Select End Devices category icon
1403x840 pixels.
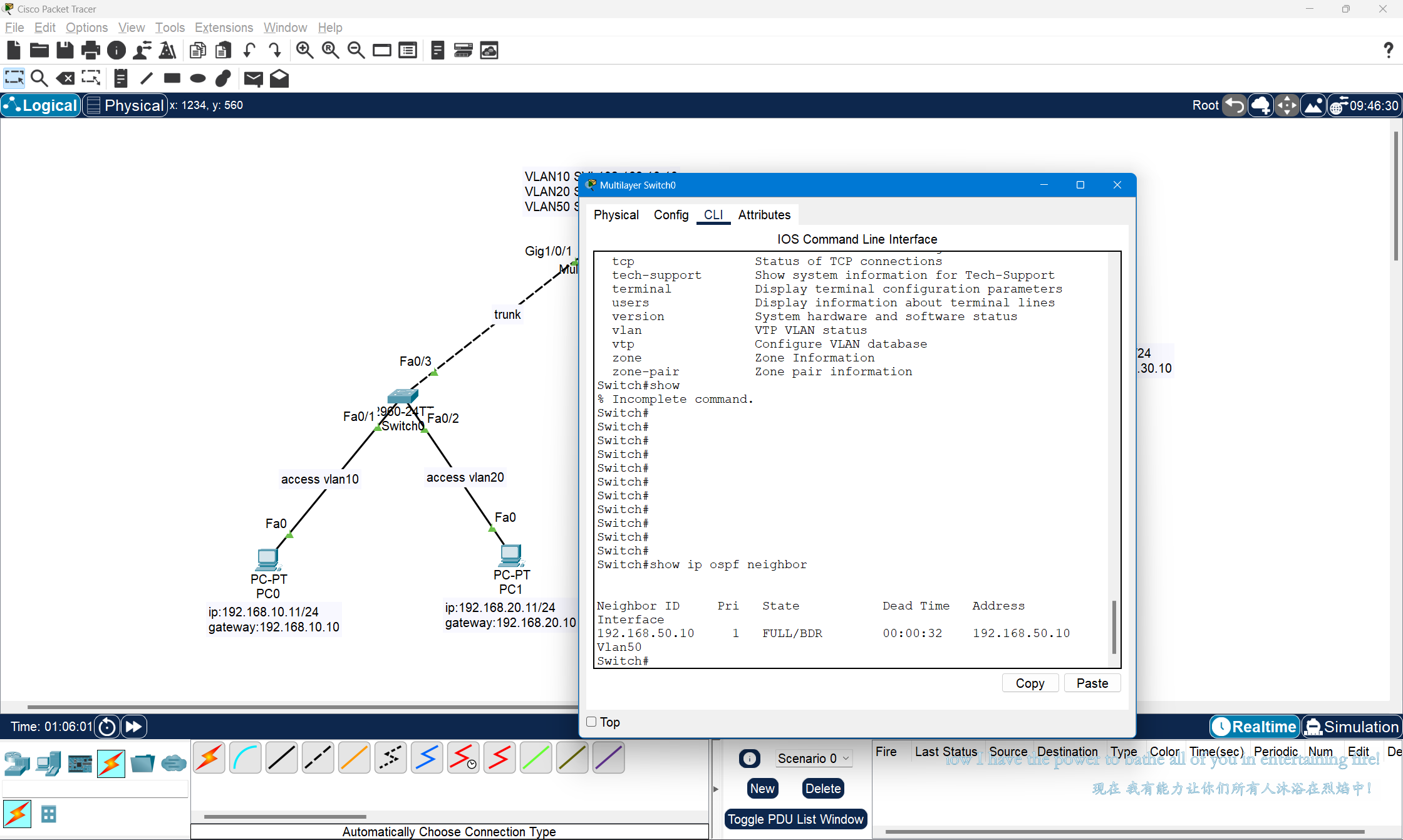[x=48, y=763]
